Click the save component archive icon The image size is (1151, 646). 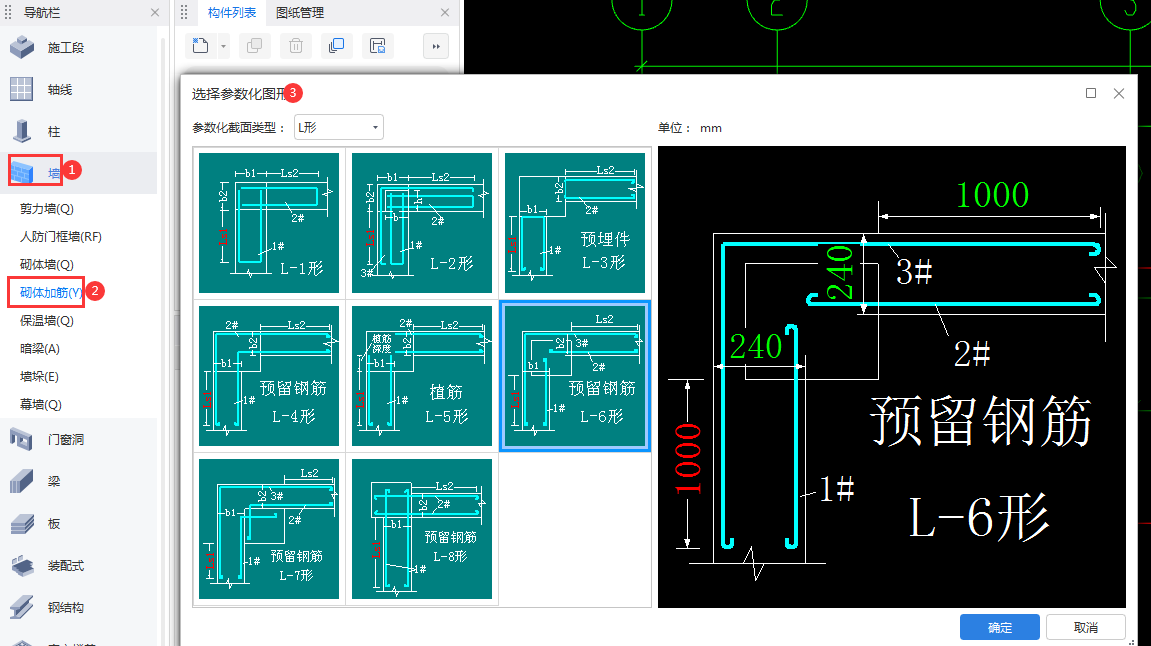[377, 46]
